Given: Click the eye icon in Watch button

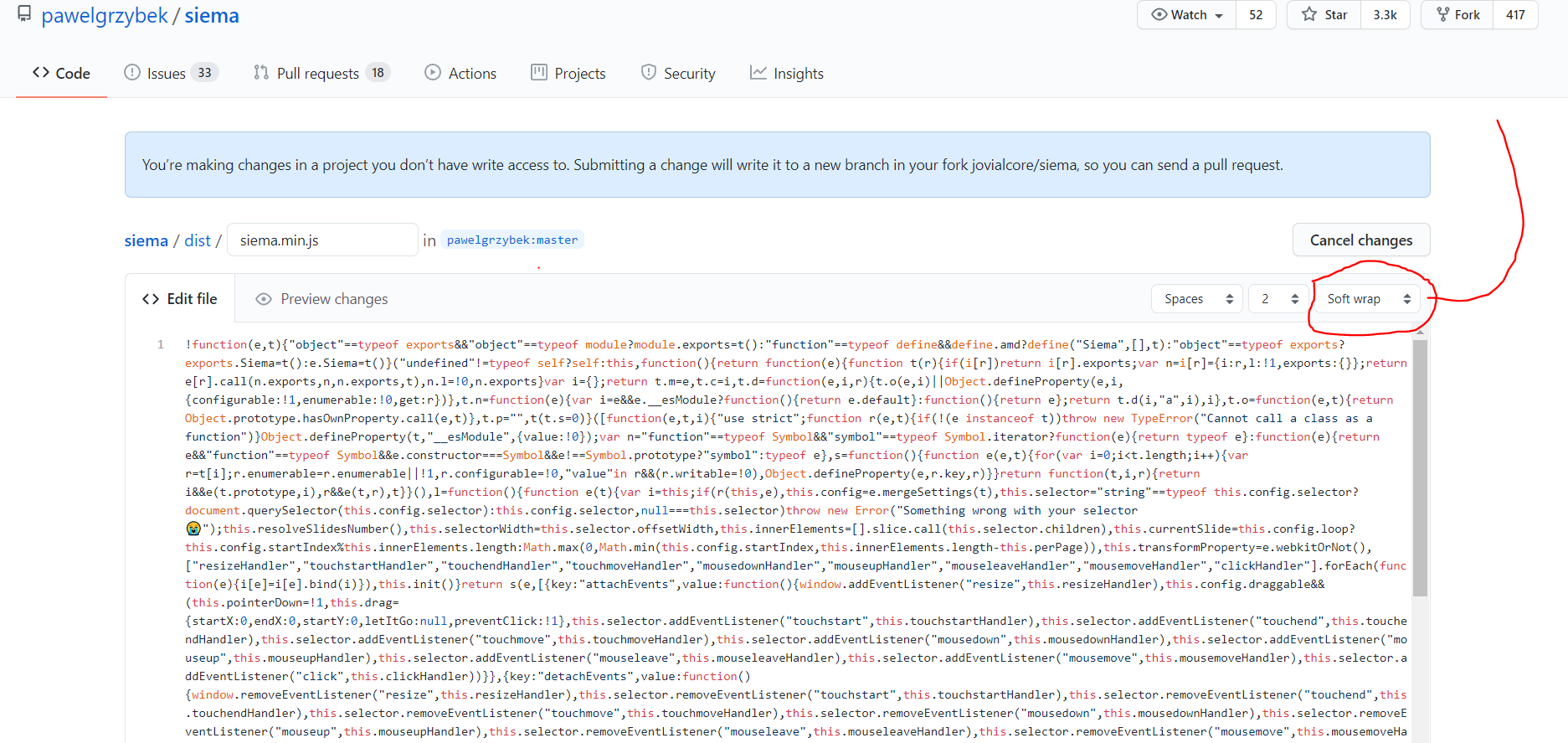Looking at the screenshot, I should tap(1159, 15).
